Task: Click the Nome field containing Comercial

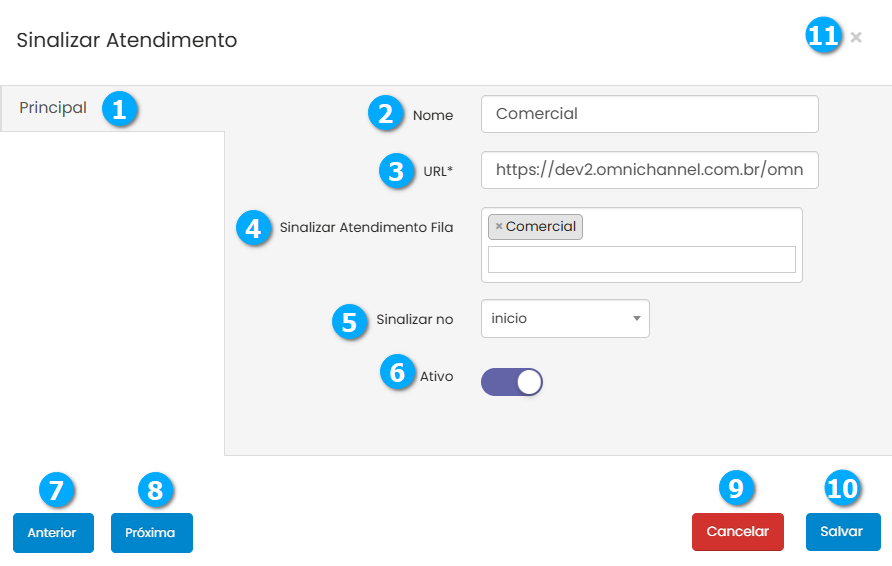Action: click(x=649, y=114)
